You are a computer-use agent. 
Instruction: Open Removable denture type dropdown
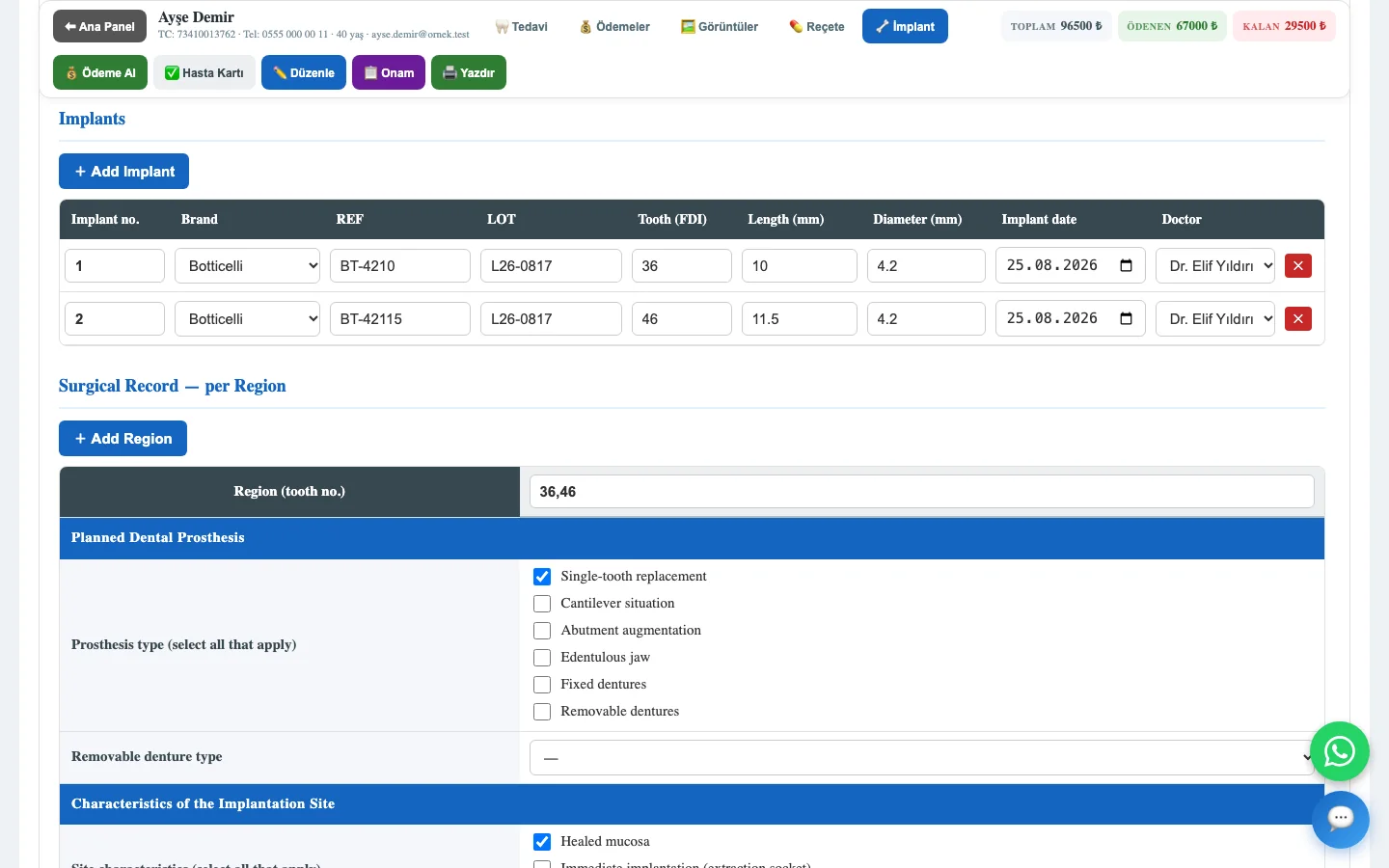pos(922,758)
